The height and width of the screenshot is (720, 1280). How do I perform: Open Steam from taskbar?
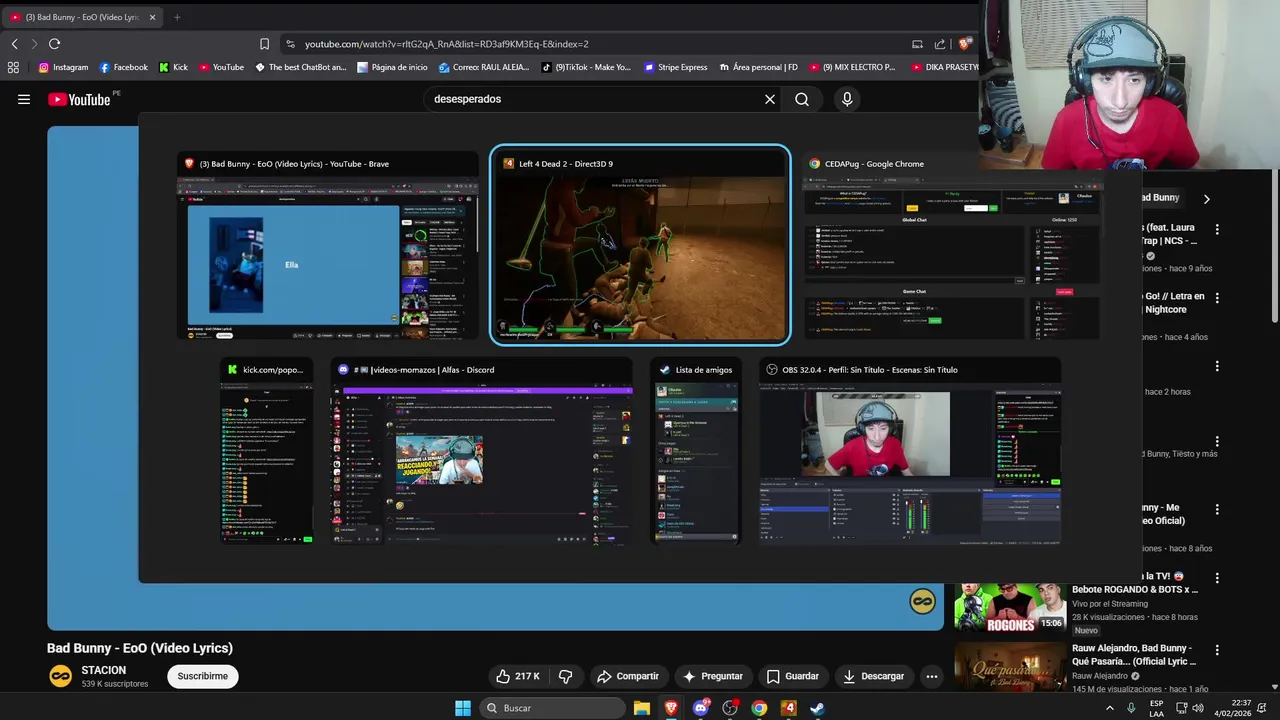click(817, 708)
